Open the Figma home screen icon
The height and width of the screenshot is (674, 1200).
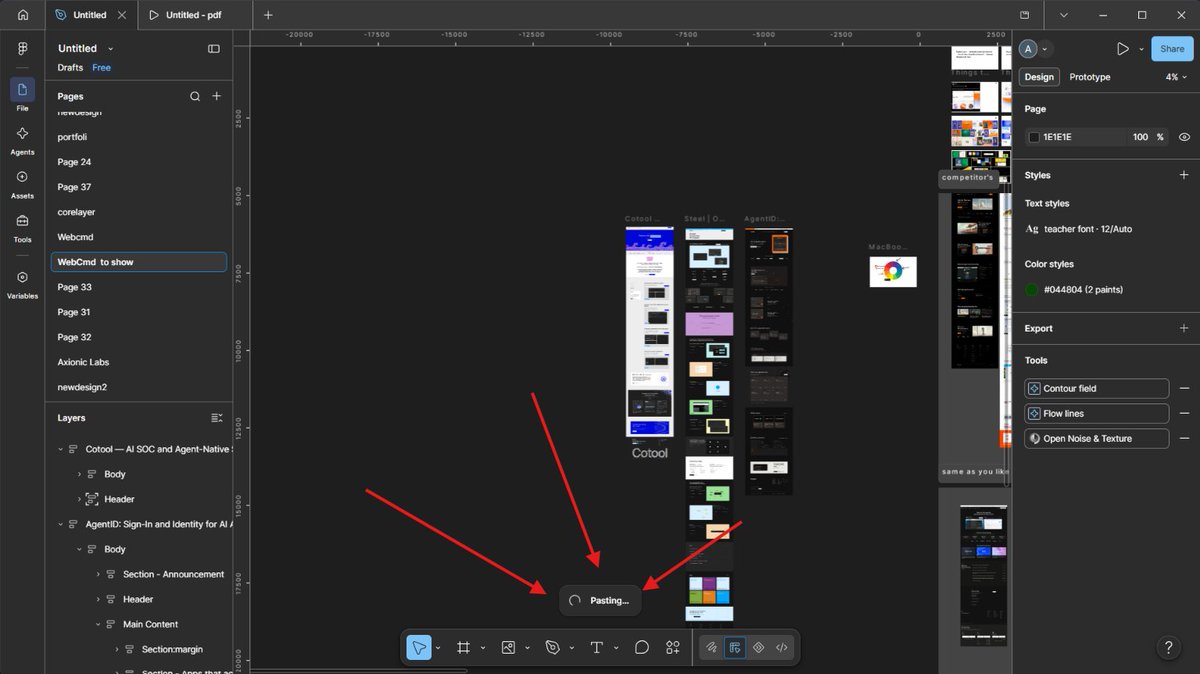(22, 15)
